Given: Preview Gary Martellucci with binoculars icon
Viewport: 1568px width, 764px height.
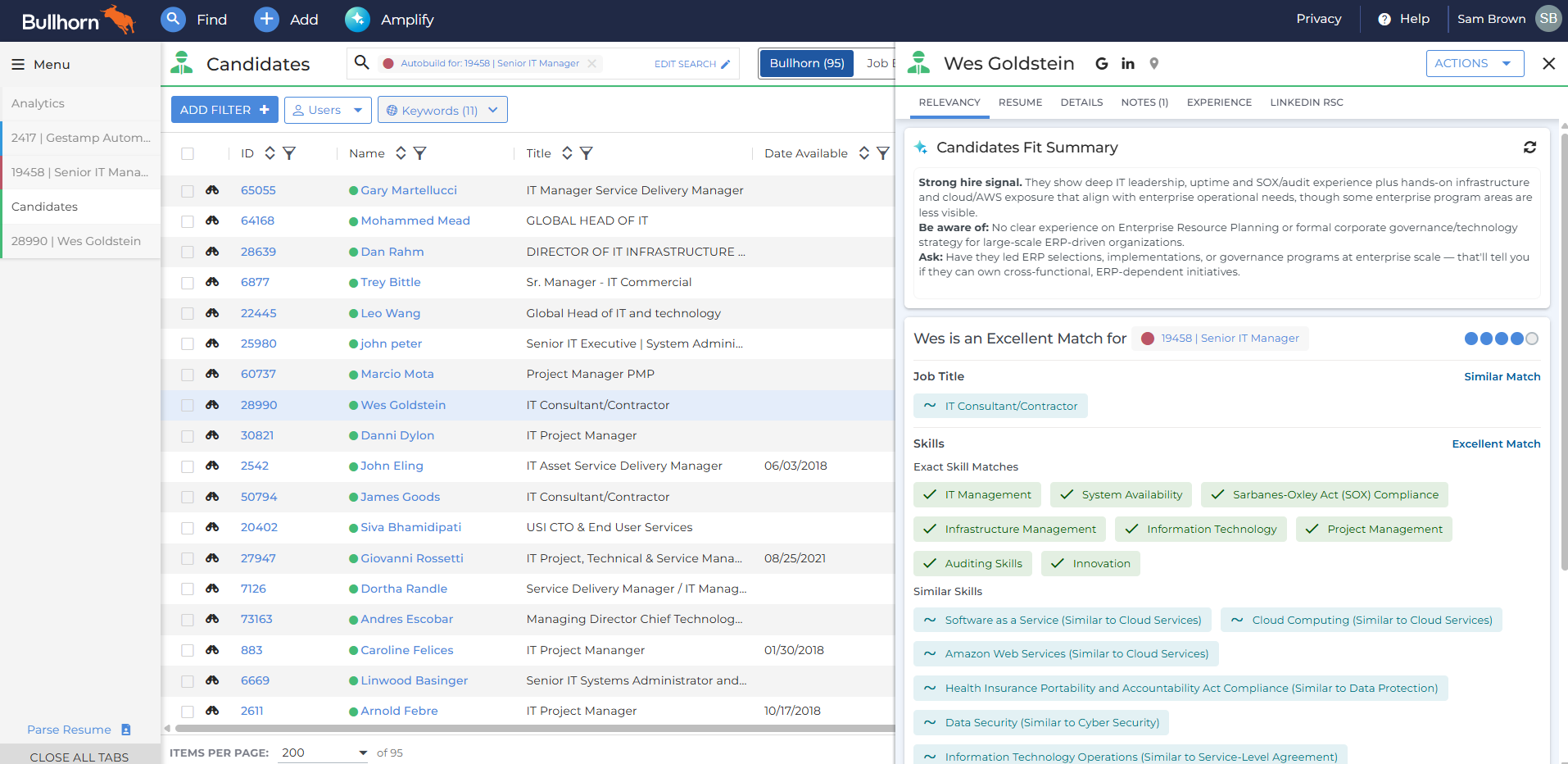Looking at the screenshot, I should click(212, 190).
